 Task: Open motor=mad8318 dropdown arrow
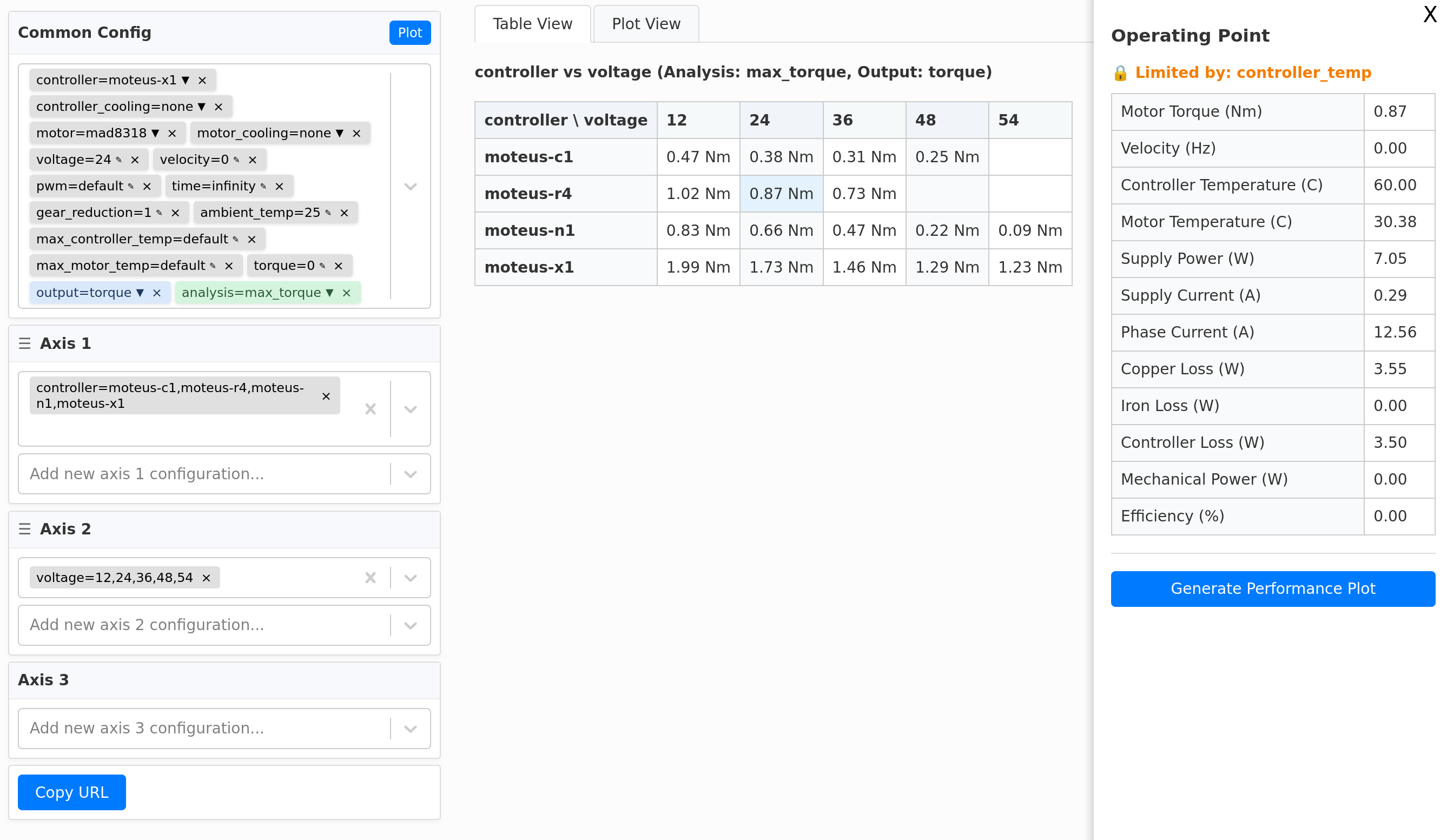155,133
